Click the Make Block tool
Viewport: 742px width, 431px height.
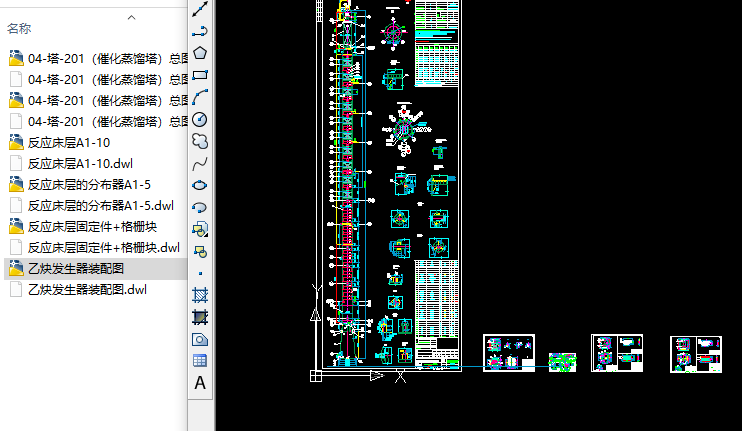tap(200, 252)
